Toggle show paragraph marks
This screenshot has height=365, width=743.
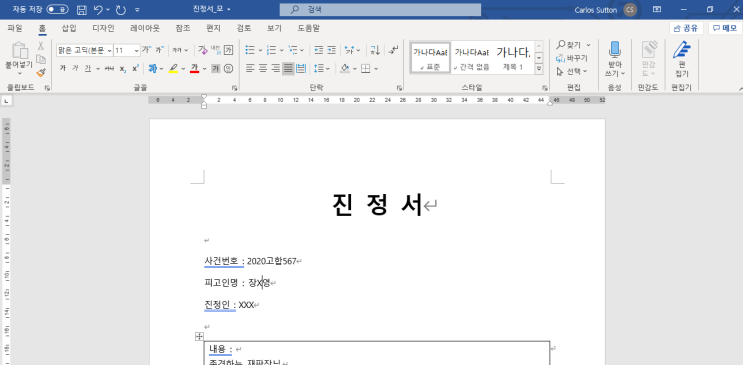[393, 50]
